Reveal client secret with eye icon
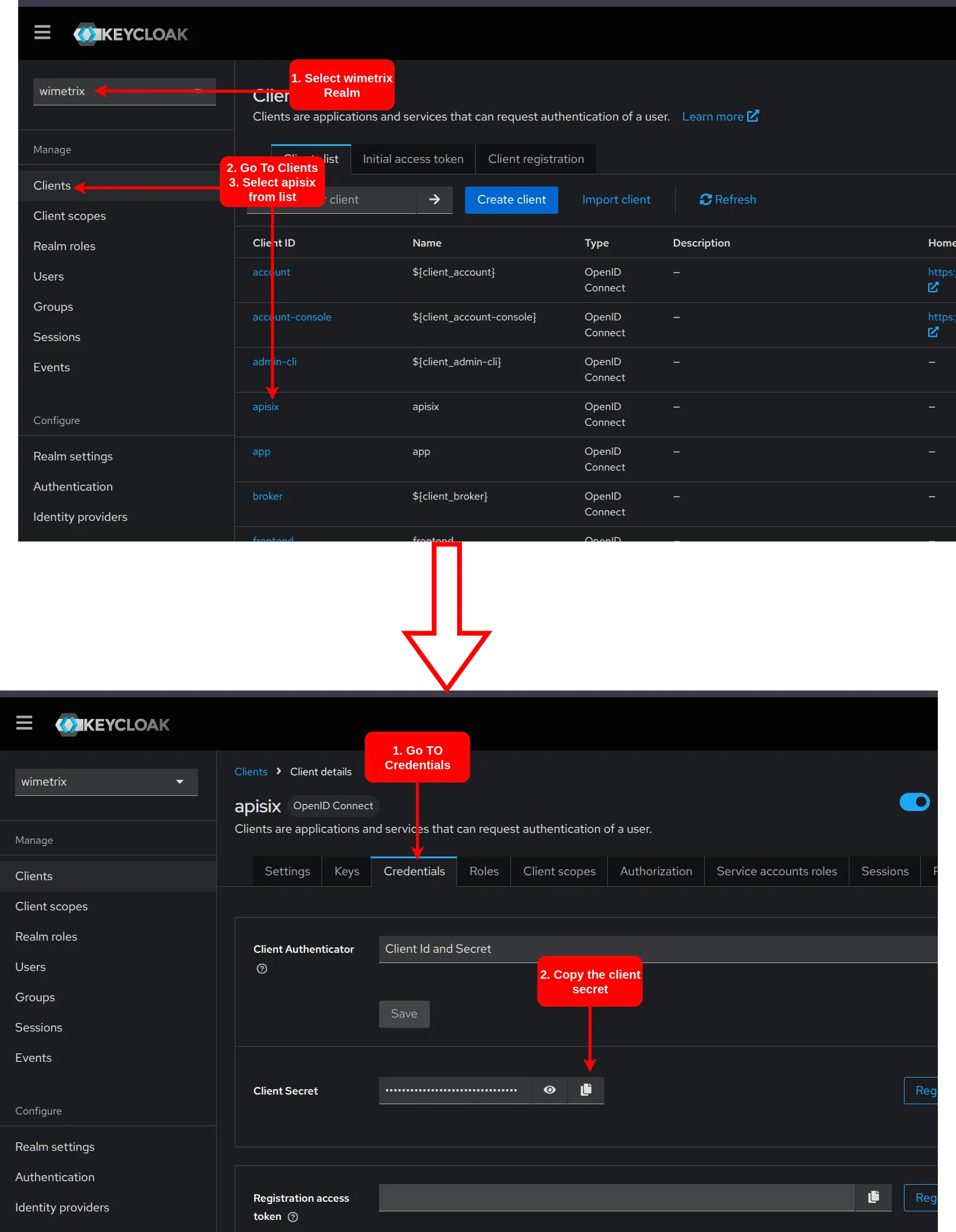 (x=550, y=1090)
